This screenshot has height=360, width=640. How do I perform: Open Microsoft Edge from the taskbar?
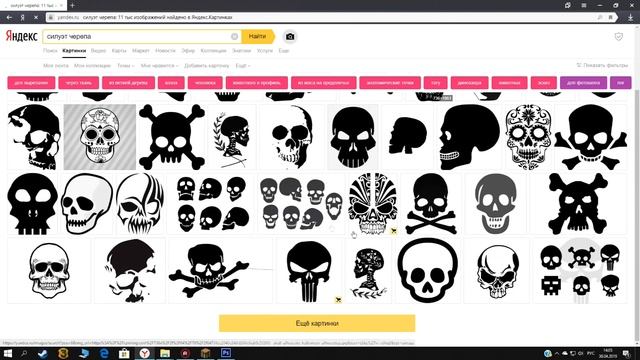tap(104, 353)
